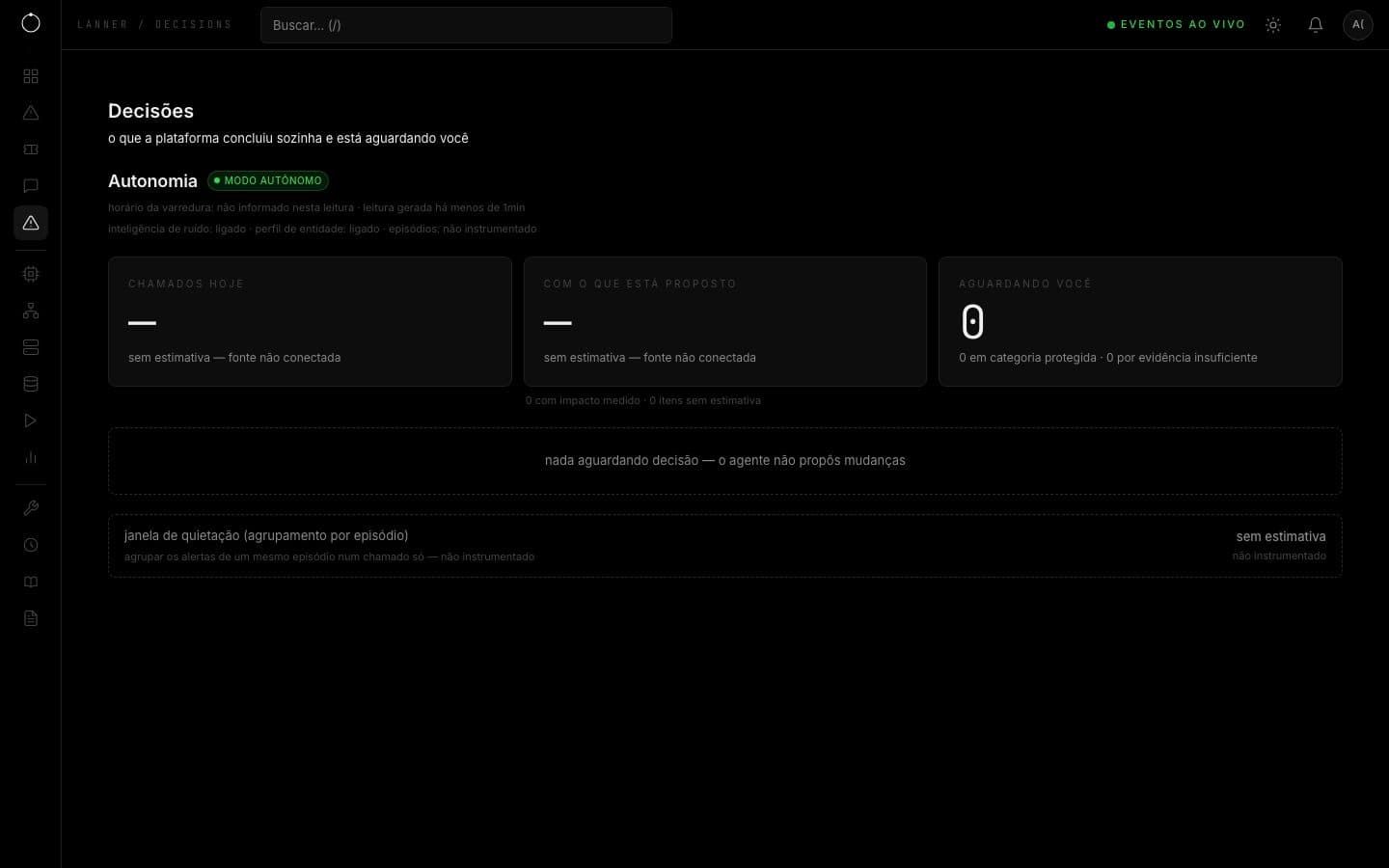Click the 'inteligência de ruído' status line
This screenshot has width=1389, height=868.
[322, 229]
